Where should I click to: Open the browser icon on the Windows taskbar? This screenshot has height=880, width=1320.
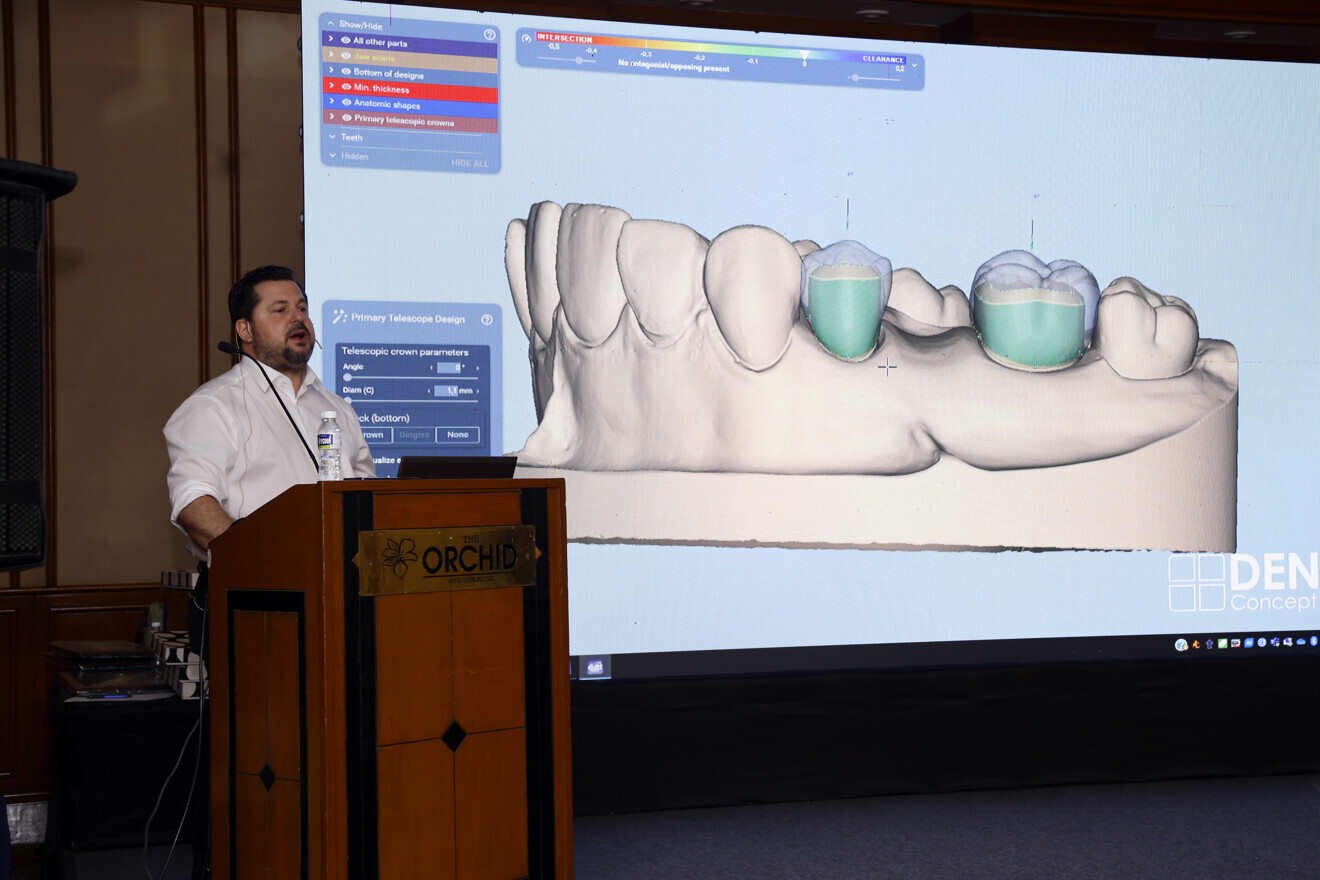1262,643
